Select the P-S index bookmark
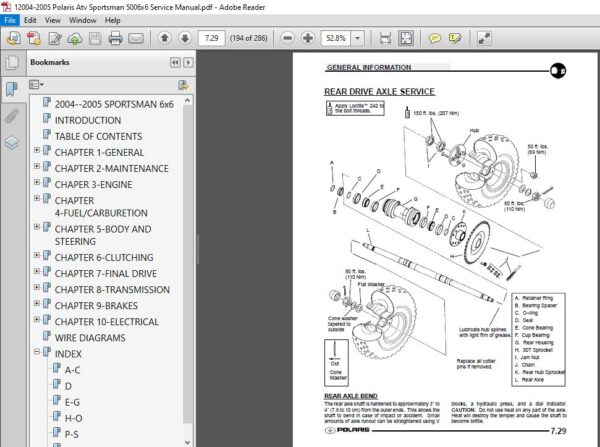 pos(72,434)
